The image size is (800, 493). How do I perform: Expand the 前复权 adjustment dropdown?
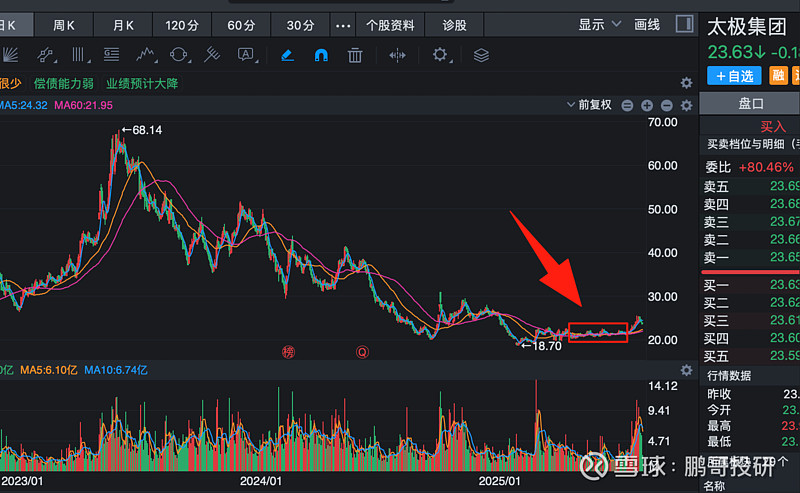pos(589,105)
